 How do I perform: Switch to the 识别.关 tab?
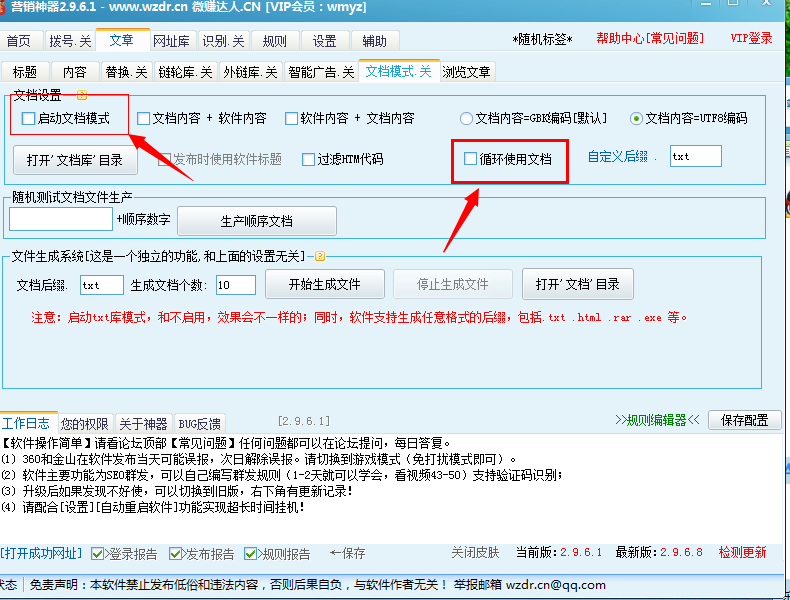click(224, 41)
